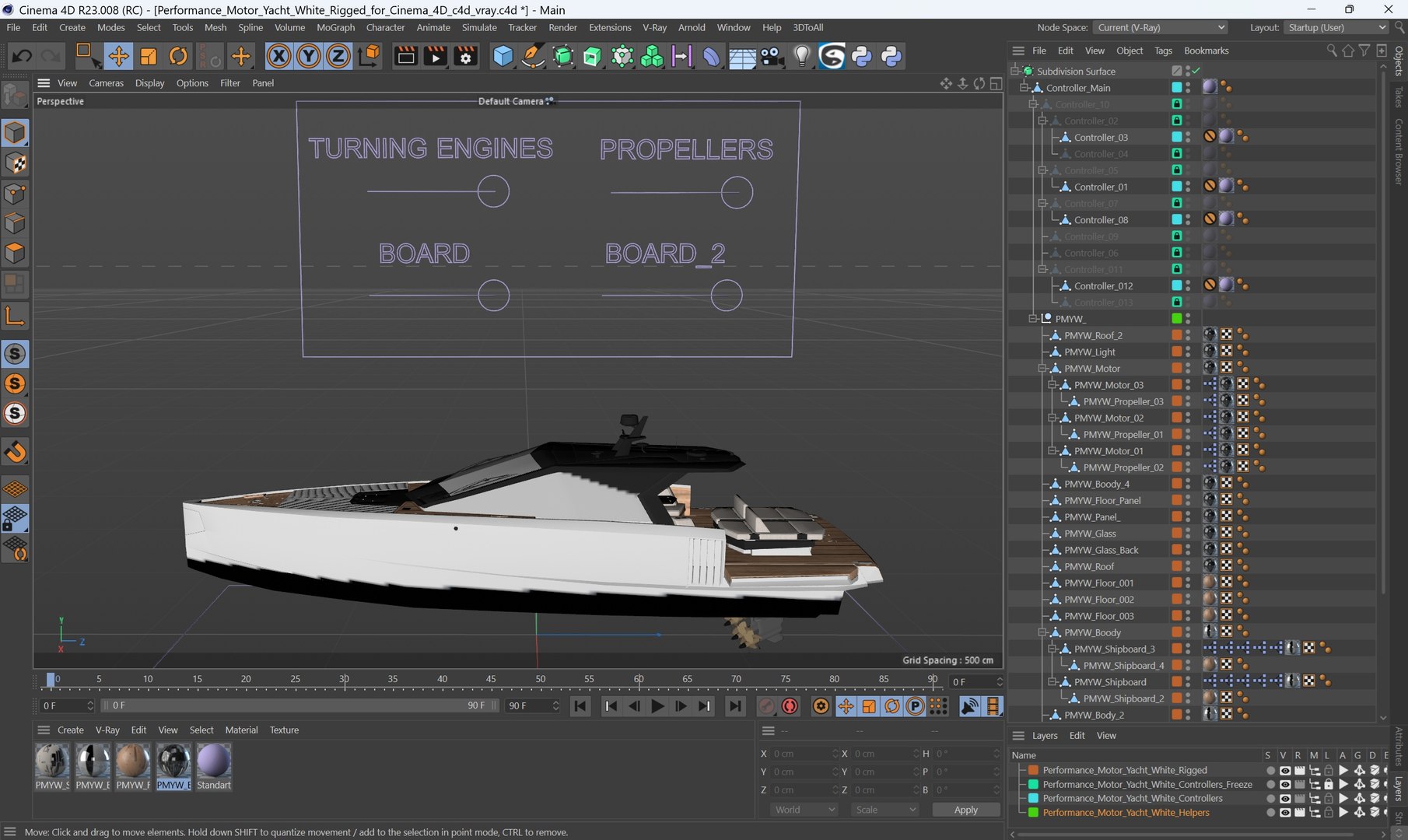Viewport: 1408px width, 840px height.
Task: Add a Cube primitive object
Action: 503,56
